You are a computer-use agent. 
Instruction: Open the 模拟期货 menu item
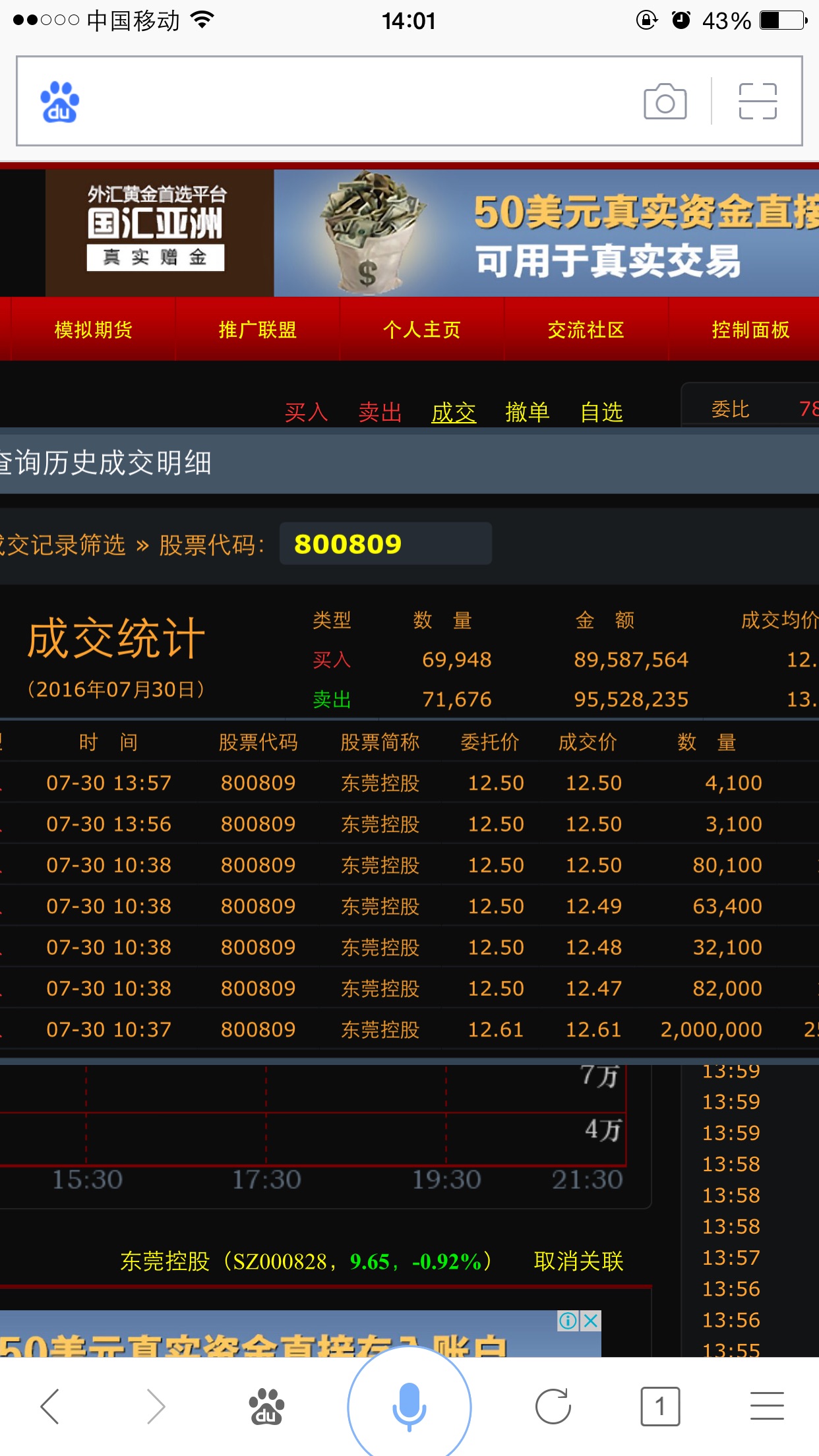(94, 330)
